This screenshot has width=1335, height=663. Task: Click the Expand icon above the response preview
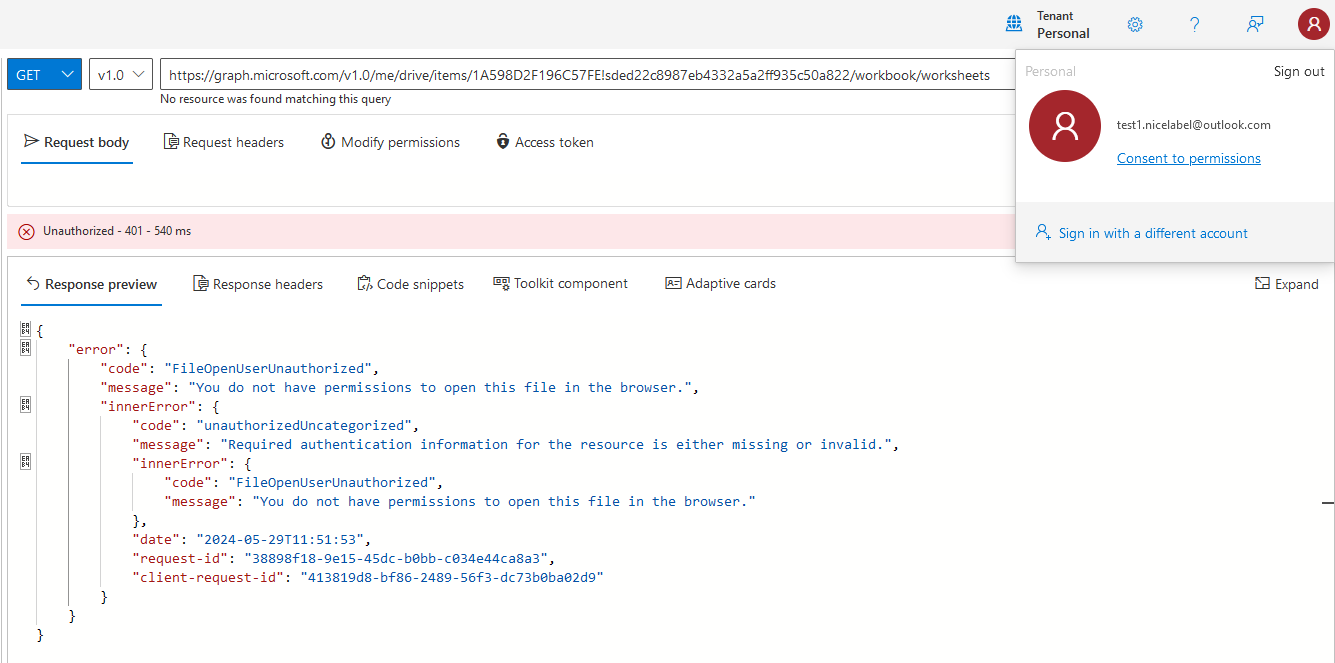[1286, 284]
